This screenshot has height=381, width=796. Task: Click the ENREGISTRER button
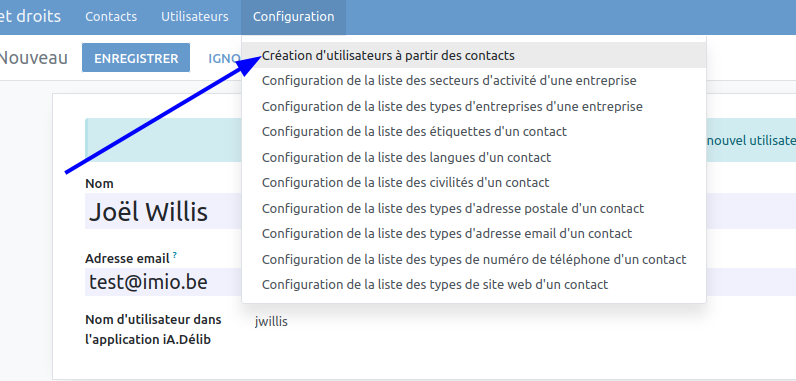pos(136,58)
